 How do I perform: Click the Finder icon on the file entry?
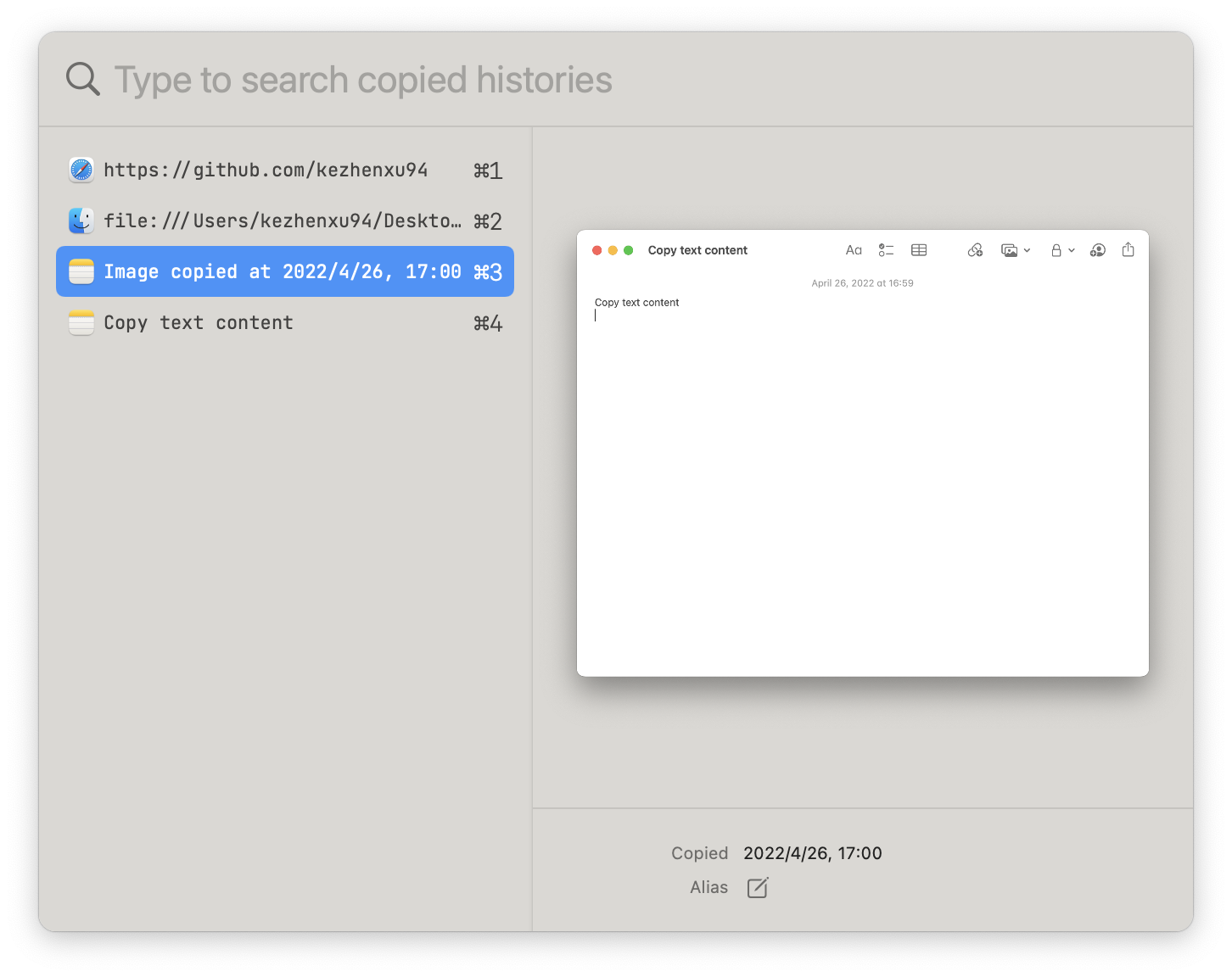coord(81,220)
